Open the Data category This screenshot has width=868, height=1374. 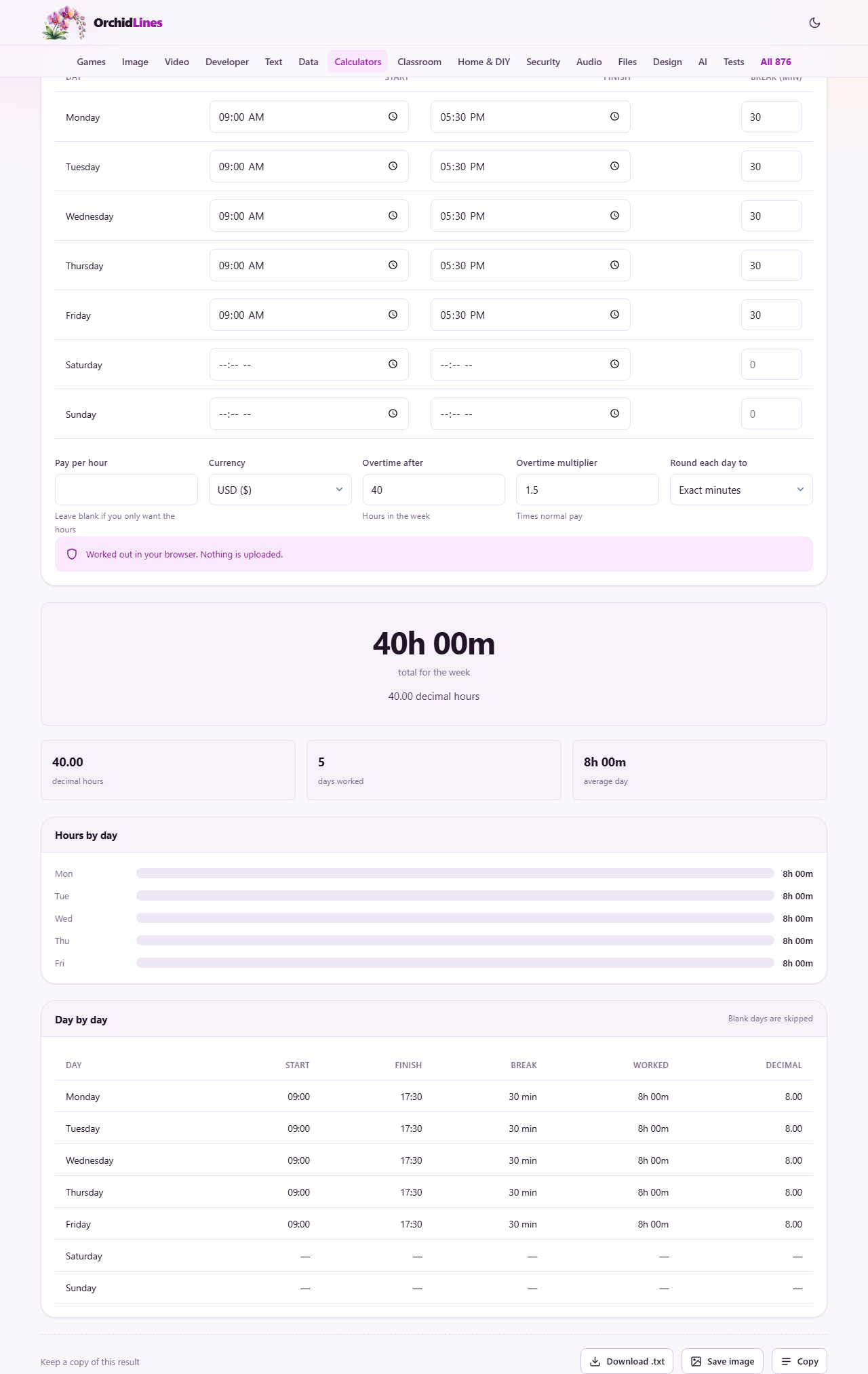point(309,62)
